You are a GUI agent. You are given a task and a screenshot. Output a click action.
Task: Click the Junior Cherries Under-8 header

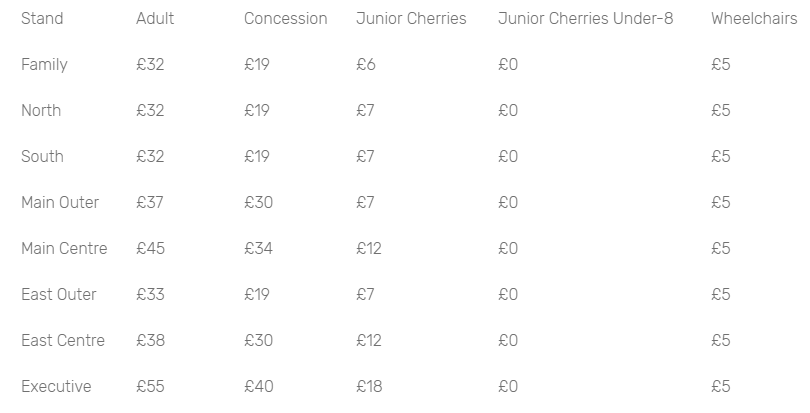(x=585, y=19)
